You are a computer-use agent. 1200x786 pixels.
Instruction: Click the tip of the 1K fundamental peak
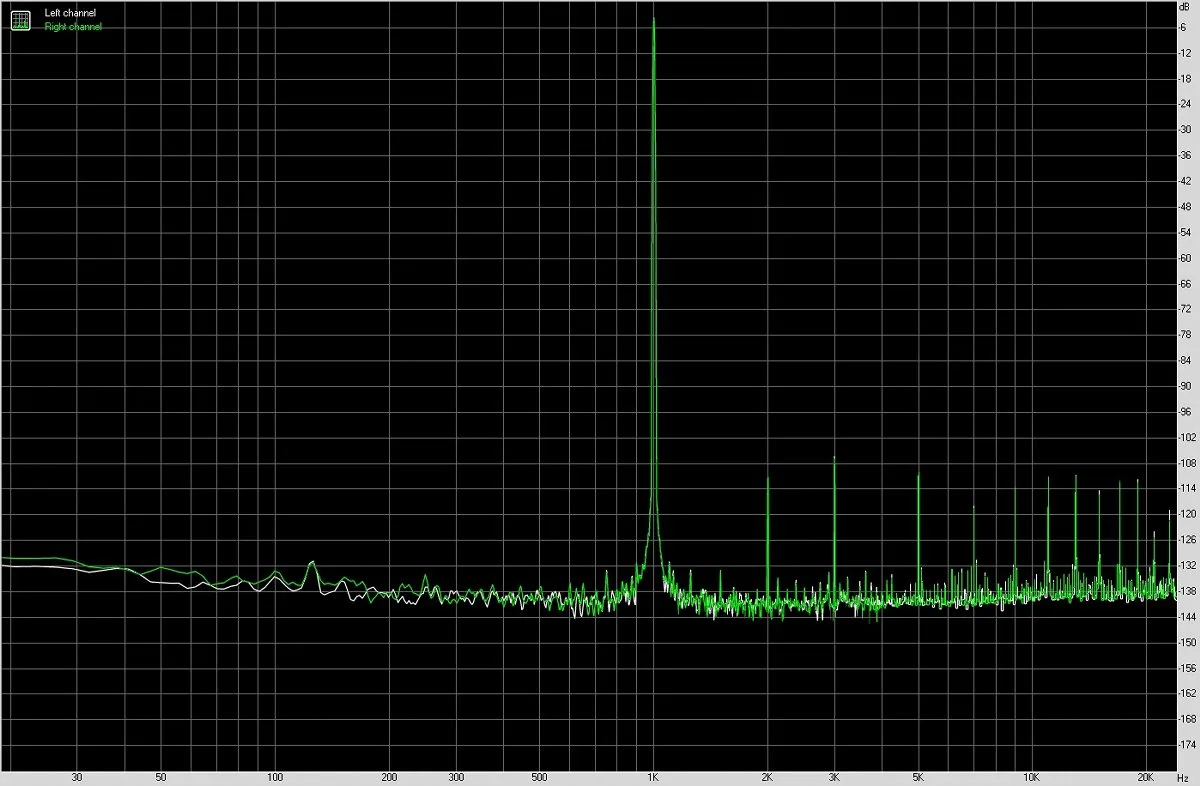tap(653, 19)
